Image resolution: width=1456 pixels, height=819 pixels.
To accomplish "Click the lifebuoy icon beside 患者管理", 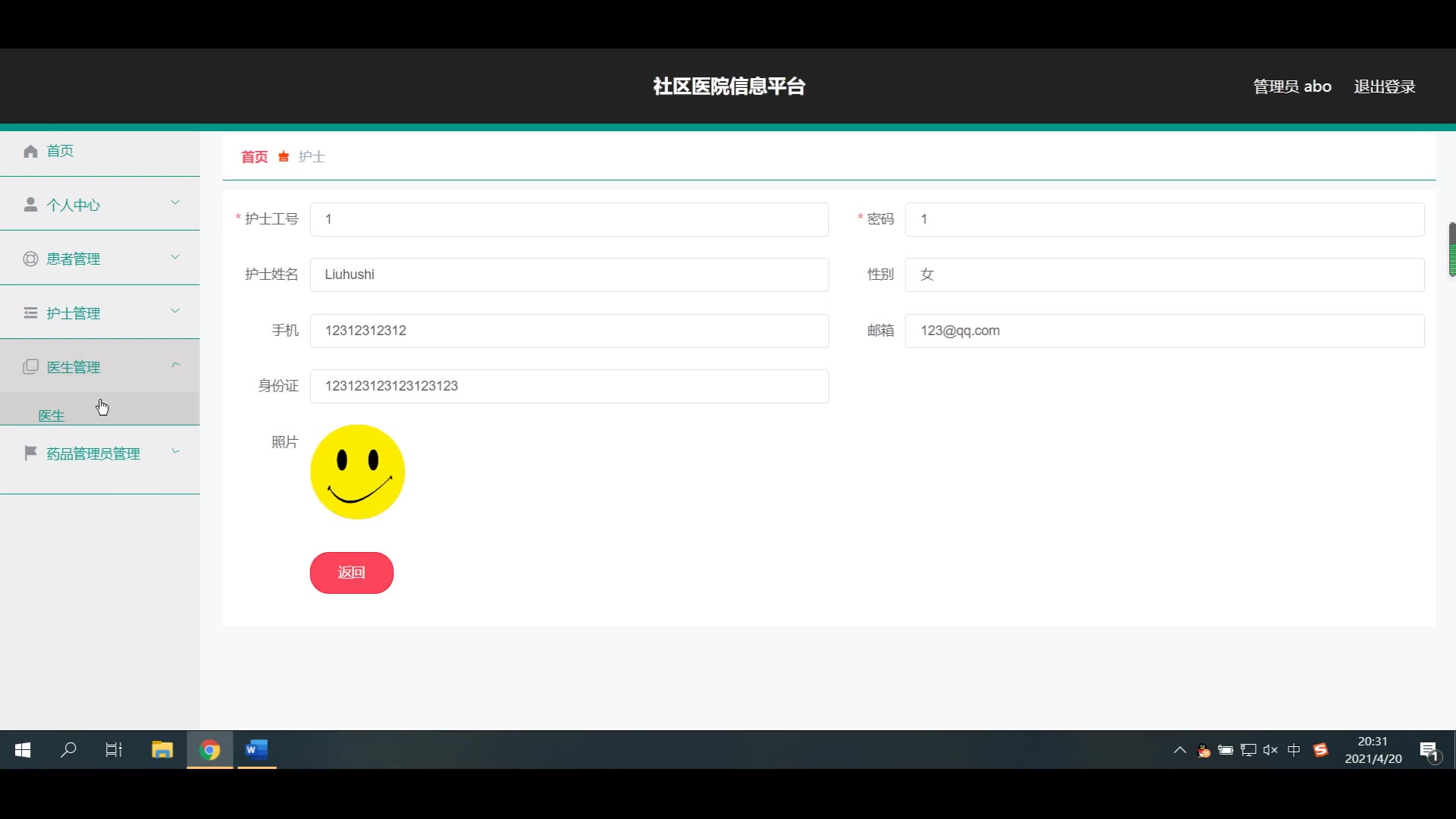I will tap(30, 259).
